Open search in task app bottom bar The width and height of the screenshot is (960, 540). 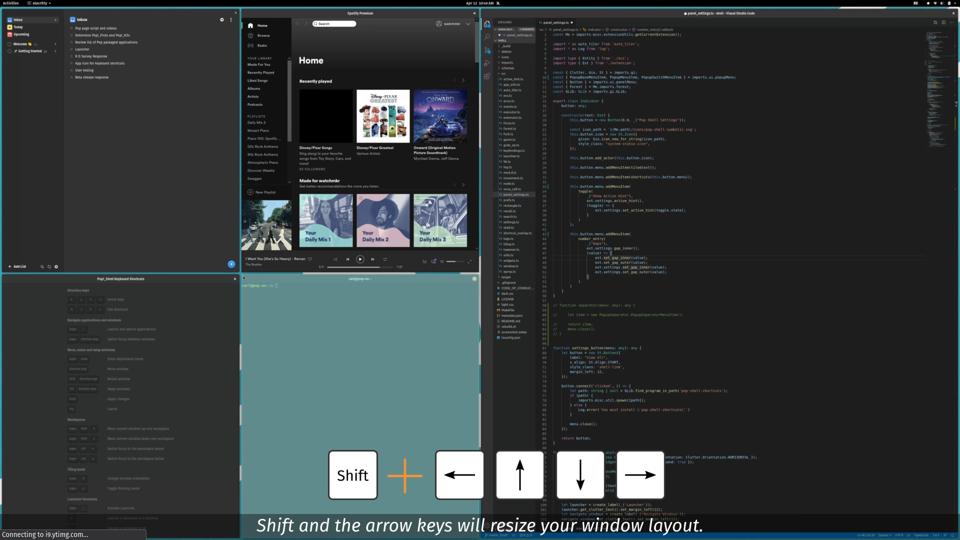tap(42, 267)
